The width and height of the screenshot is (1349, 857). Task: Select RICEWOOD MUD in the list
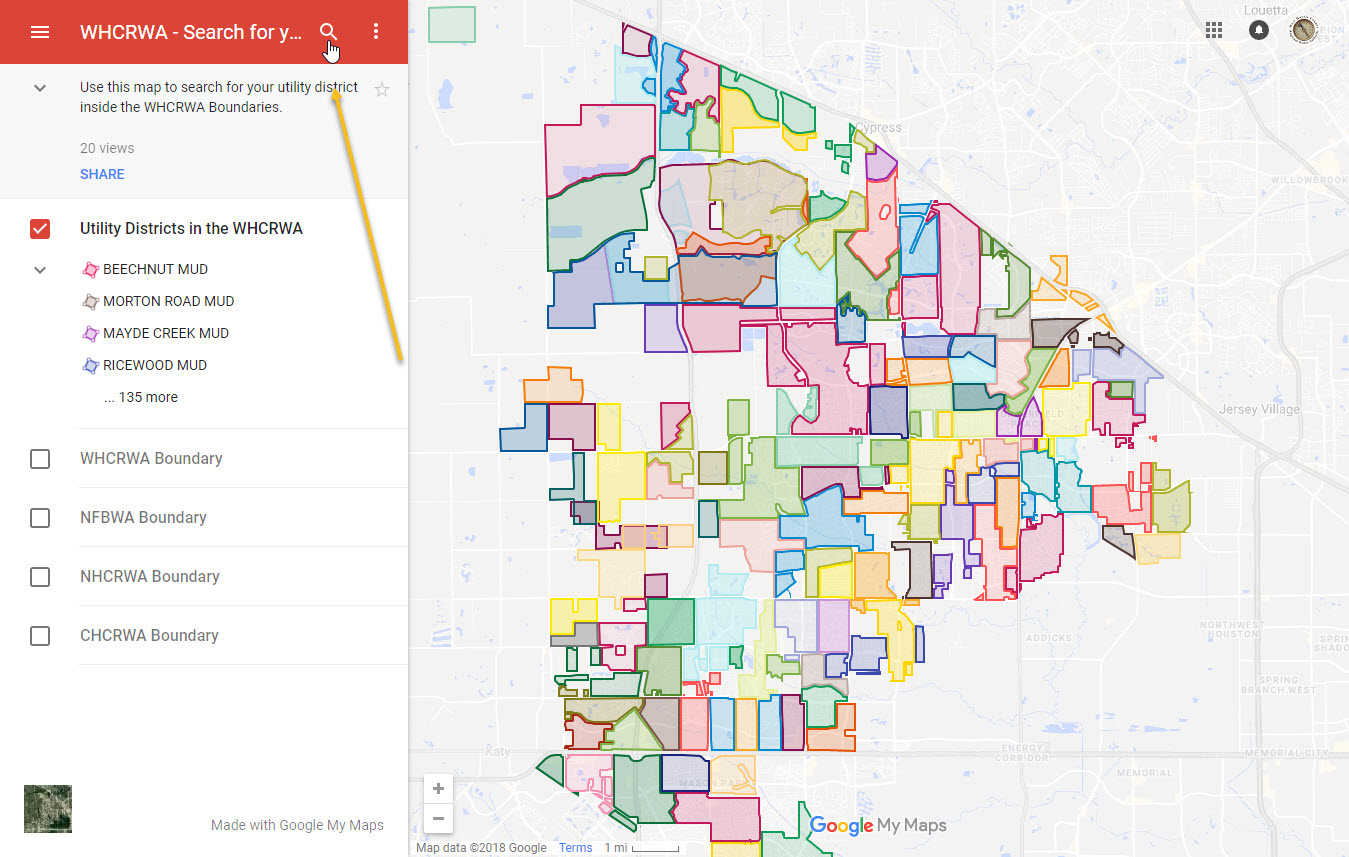click(x=155, y=365)
